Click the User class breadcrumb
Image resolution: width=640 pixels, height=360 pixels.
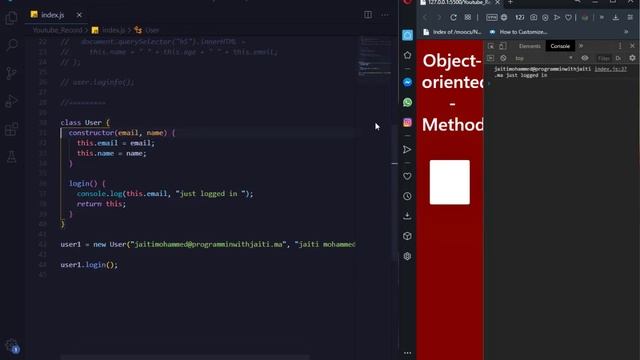point(147,30)
